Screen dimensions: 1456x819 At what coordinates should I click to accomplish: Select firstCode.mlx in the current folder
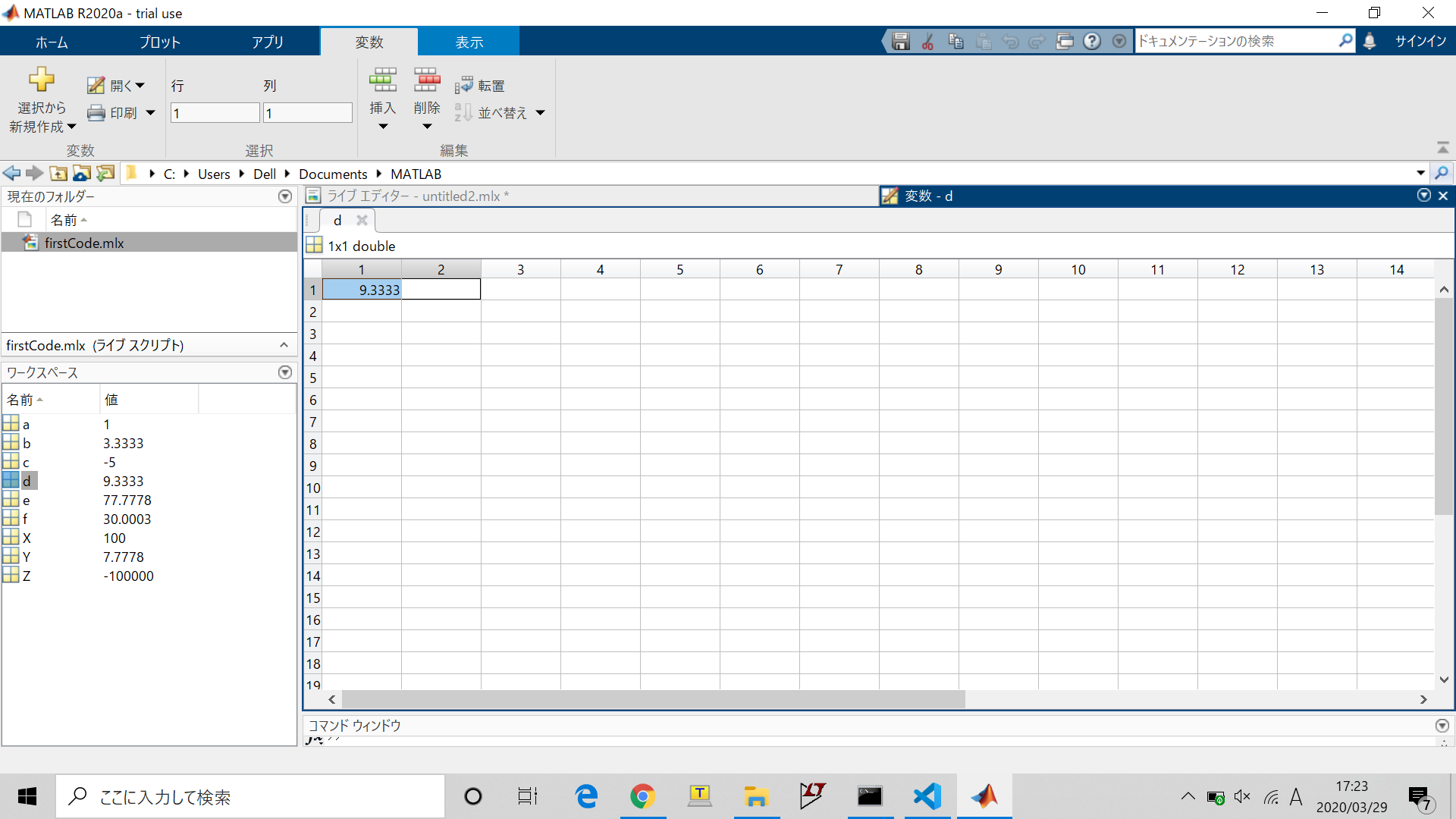coord(149,243)
